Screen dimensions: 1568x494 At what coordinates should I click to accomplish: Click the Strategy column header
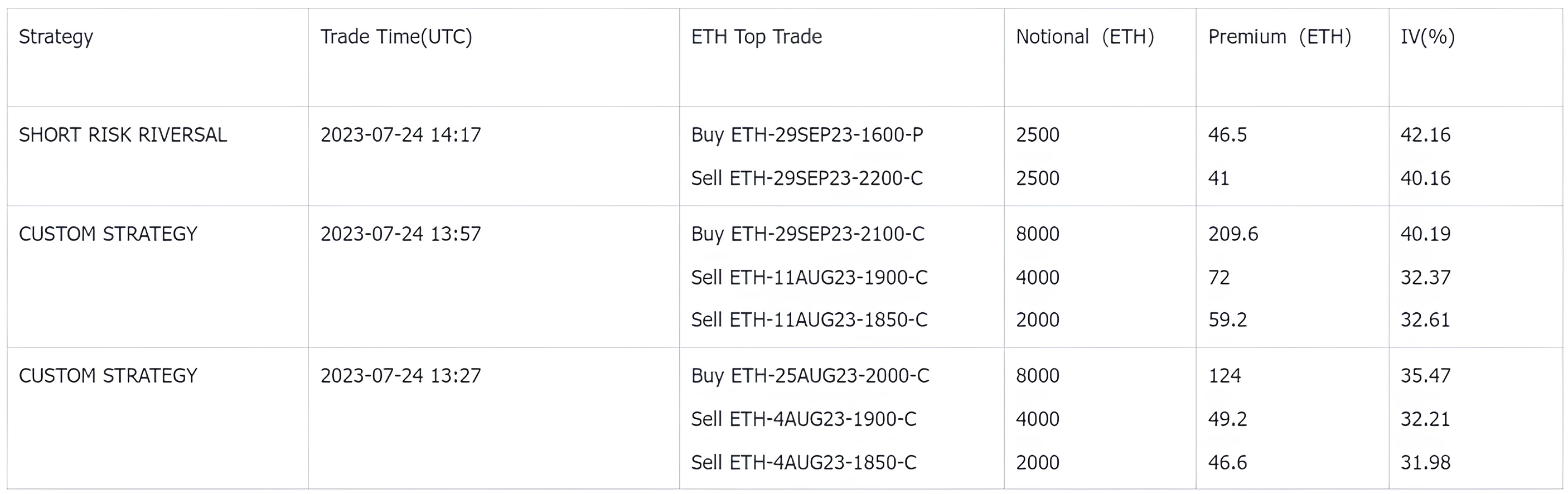pyautogui.click(x=56, y=37)
